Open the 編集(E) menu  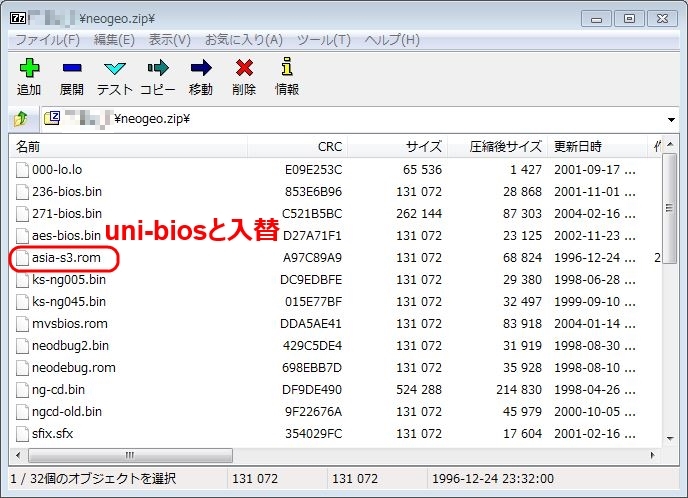(x=114, y=40)
